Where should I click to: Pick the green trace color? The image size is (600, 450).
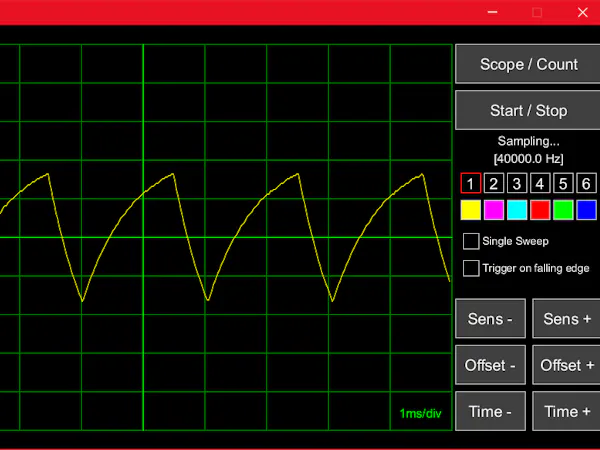[563, 210]
